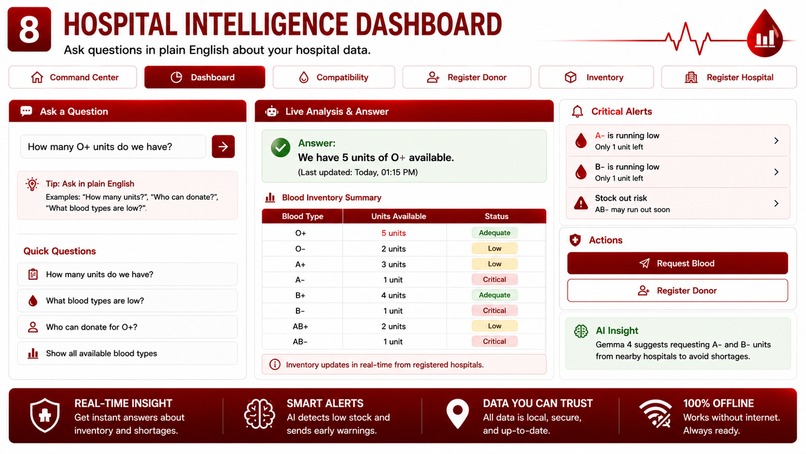Click the green checkmark answer icon
Viewport: 806px width, 454px height.
point(281,148)
